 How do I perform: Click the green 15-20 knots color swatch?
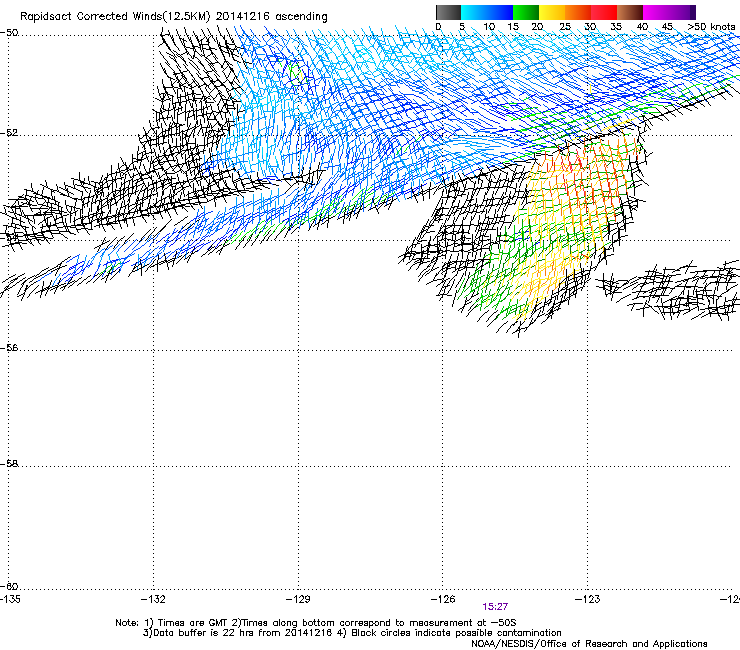click(x=526, y=12)
